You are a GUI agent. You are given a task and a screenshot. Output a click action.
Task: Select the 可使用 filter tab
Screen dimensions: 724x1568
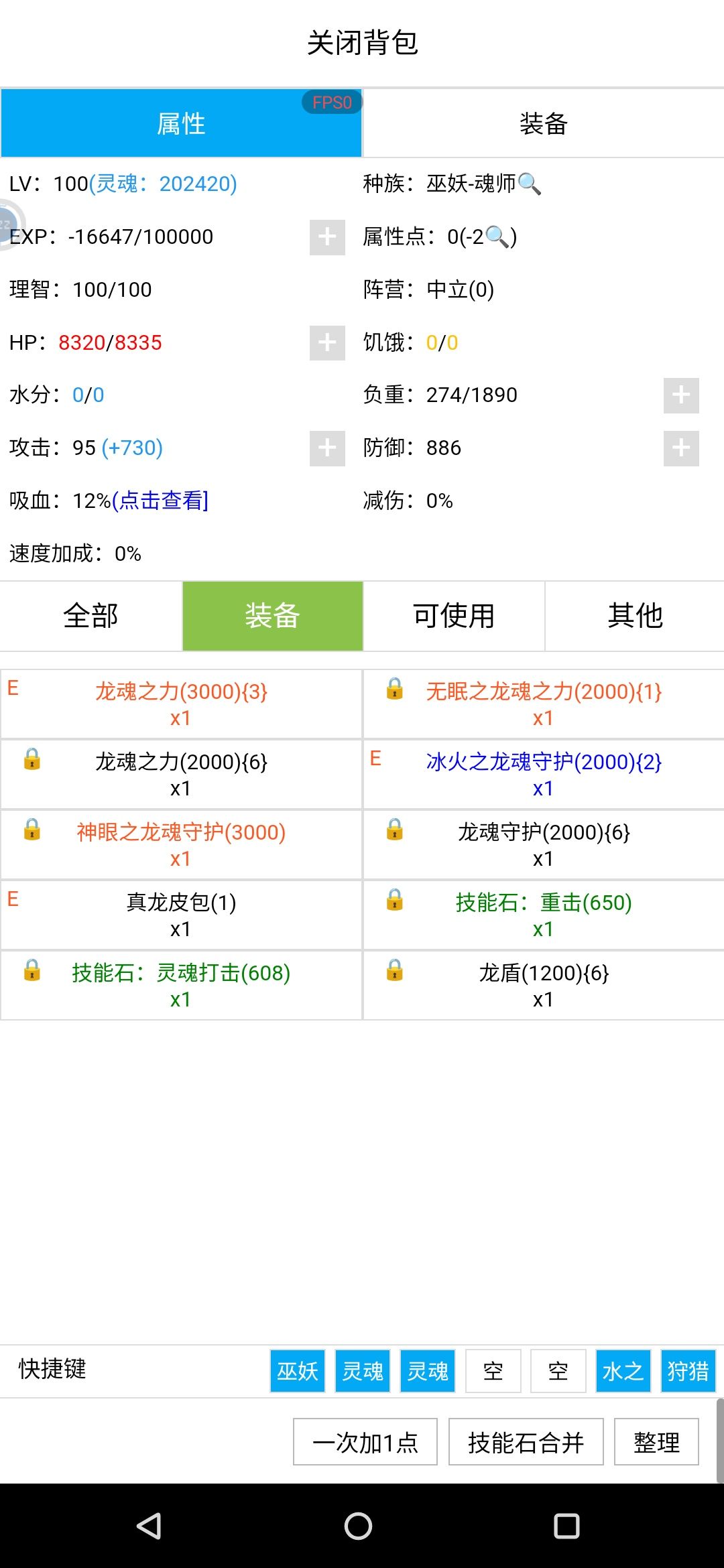[454, 616]
